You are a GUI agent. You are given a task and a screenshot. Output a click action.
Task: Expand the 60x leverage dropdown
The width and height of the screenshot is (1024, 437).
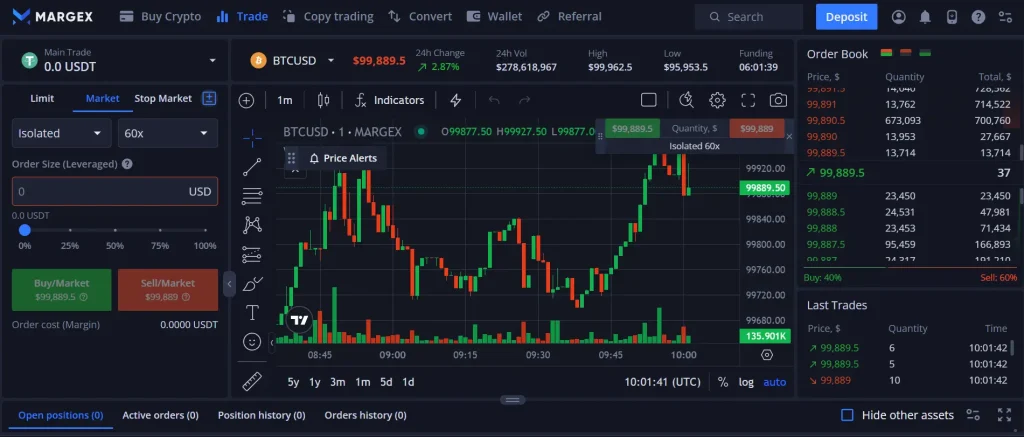[167, 133]
